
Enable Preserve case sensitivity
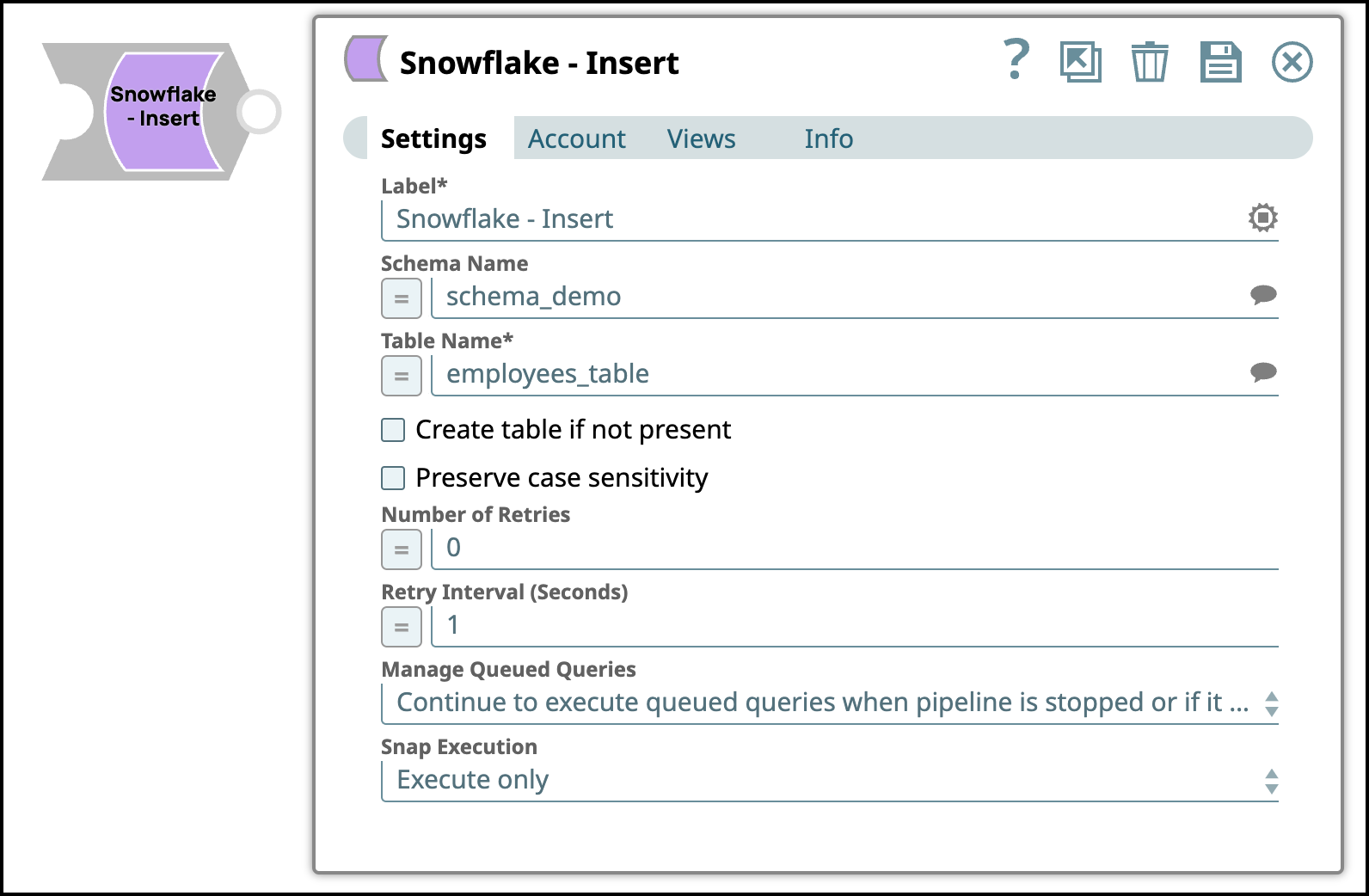tap(392, 478)
